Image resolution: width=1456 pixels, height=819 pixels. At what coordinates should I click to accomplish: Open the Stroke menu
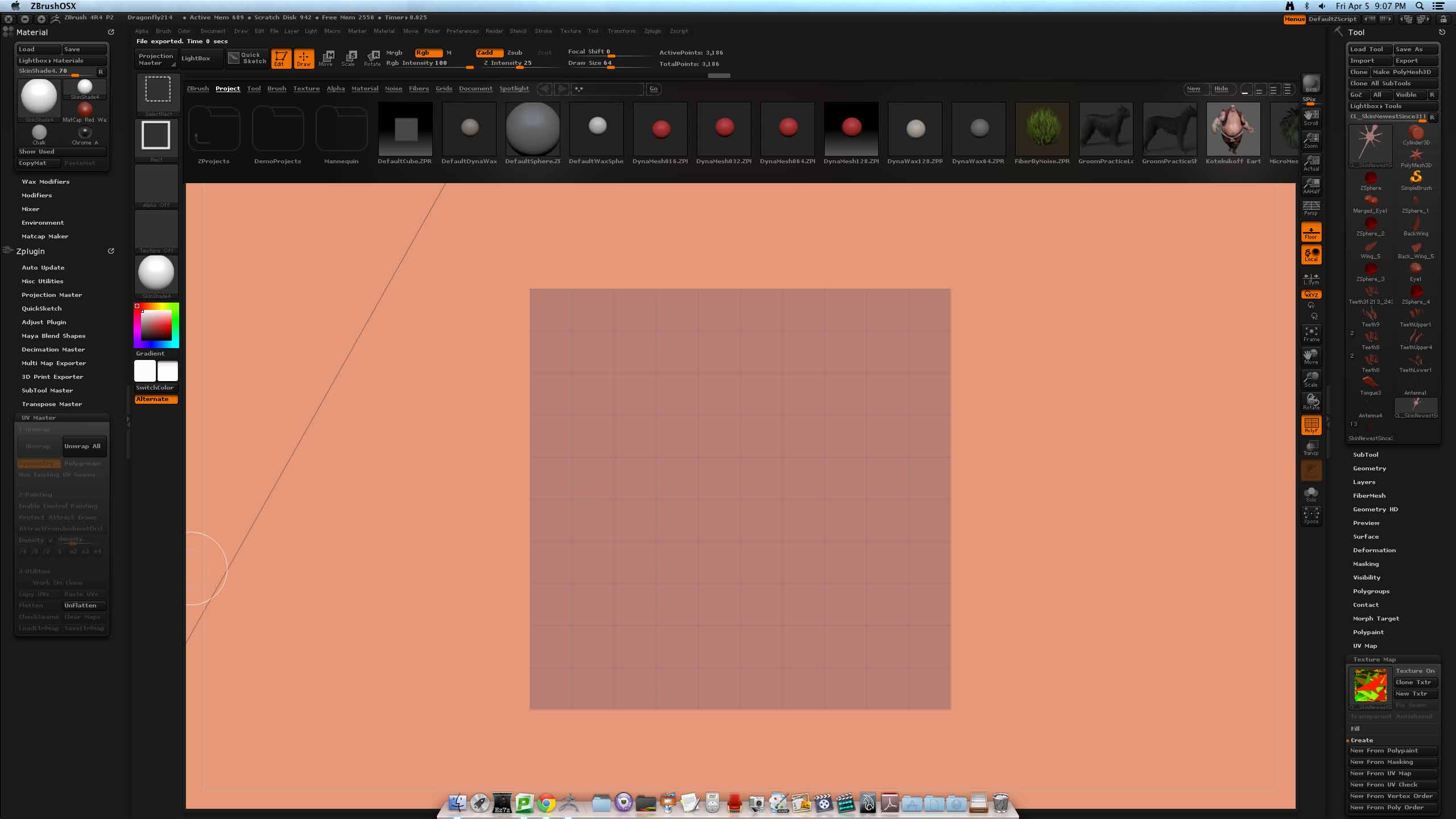tap(543, 31)
